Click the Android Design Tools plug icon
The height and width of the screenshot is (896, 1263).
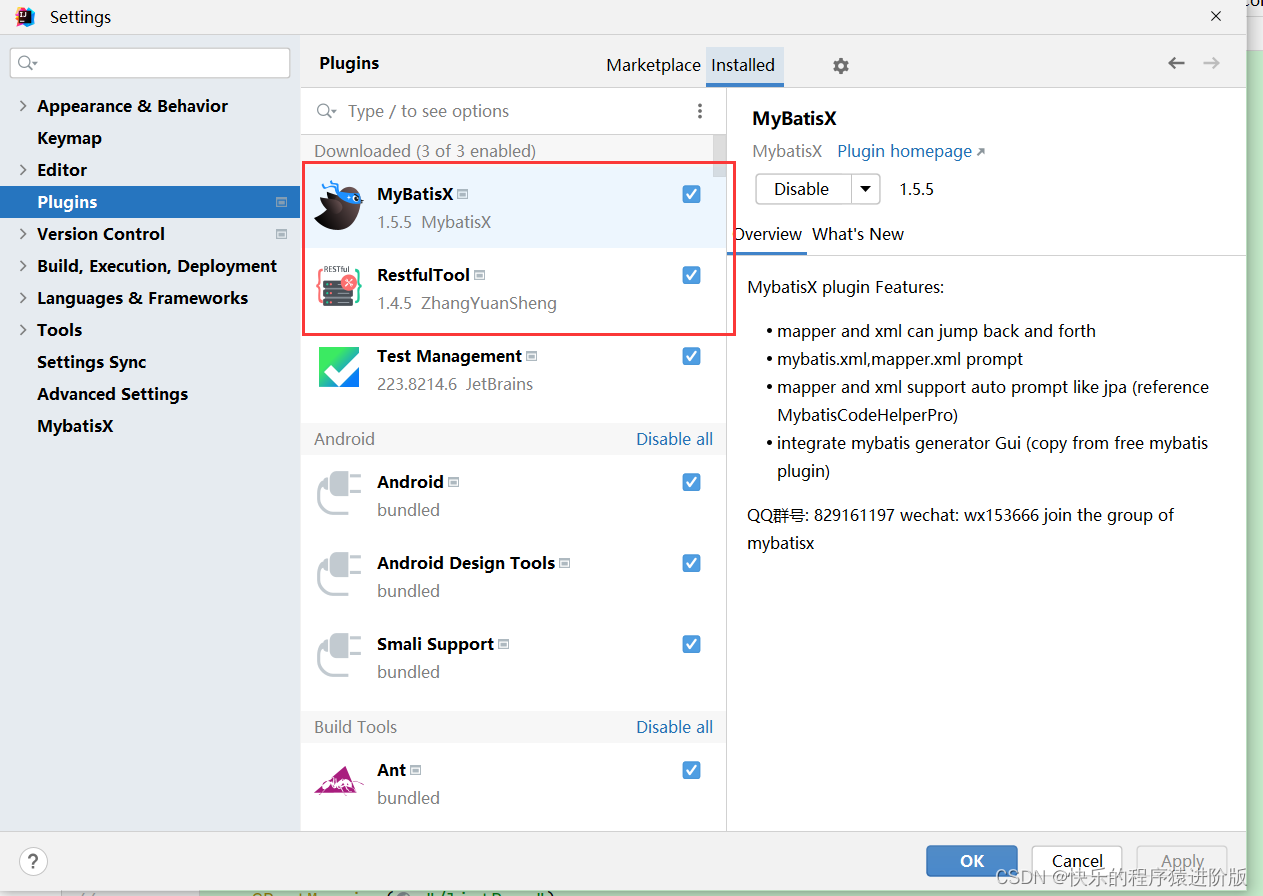pyautogui.click(x=339, y=575)
